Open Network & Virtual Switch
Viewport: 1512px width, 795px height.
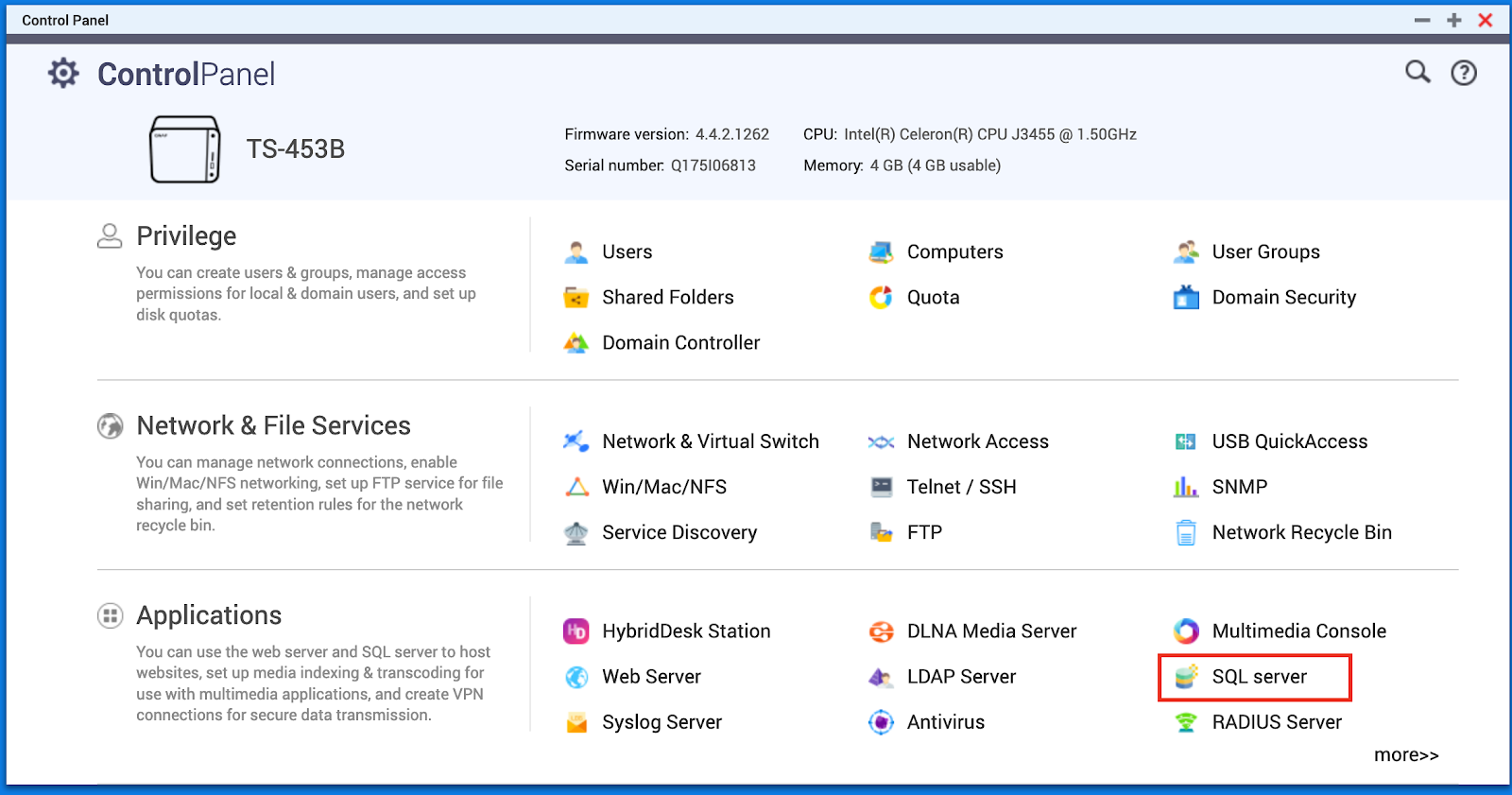click(710, 441)
